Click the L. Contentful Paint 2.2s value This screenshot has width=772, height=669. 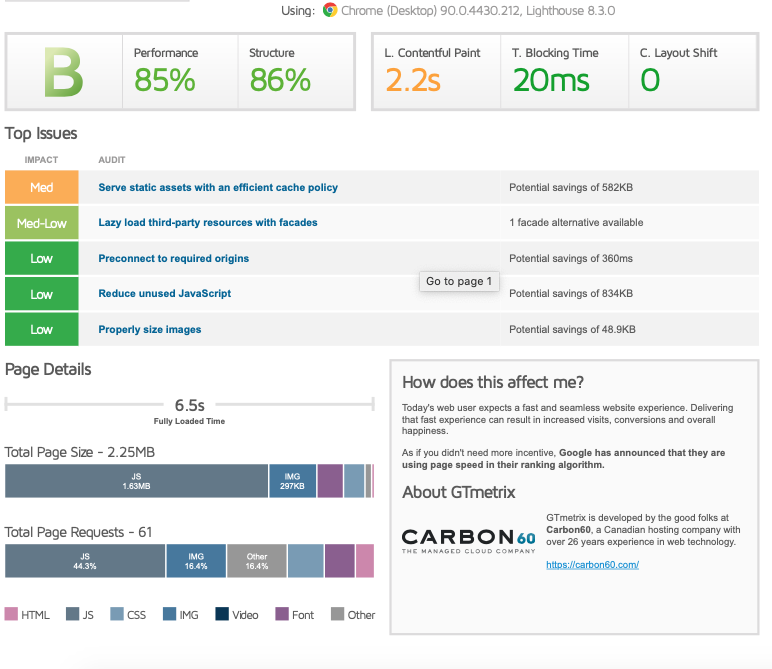tap(413, 80)
